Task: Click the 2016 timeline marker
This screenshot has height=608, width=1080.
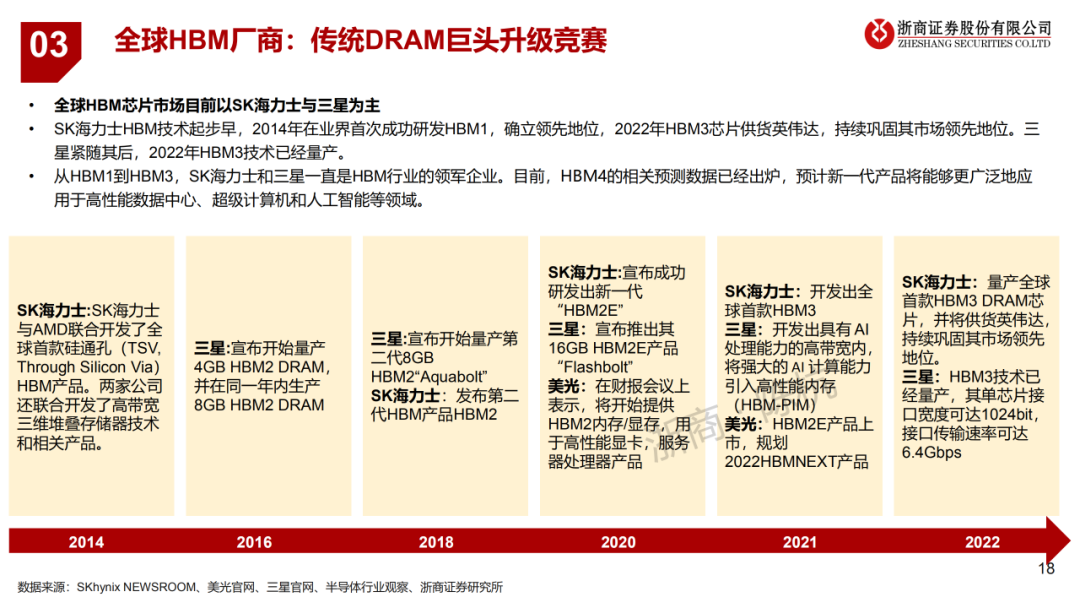Action: pos(254,542)
